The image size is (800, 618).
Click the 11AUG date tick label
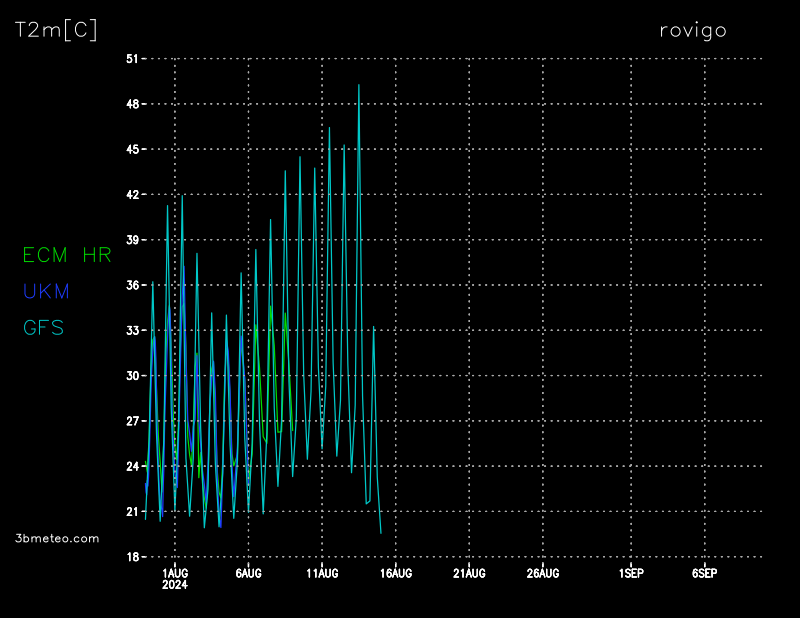pos(322,573)
